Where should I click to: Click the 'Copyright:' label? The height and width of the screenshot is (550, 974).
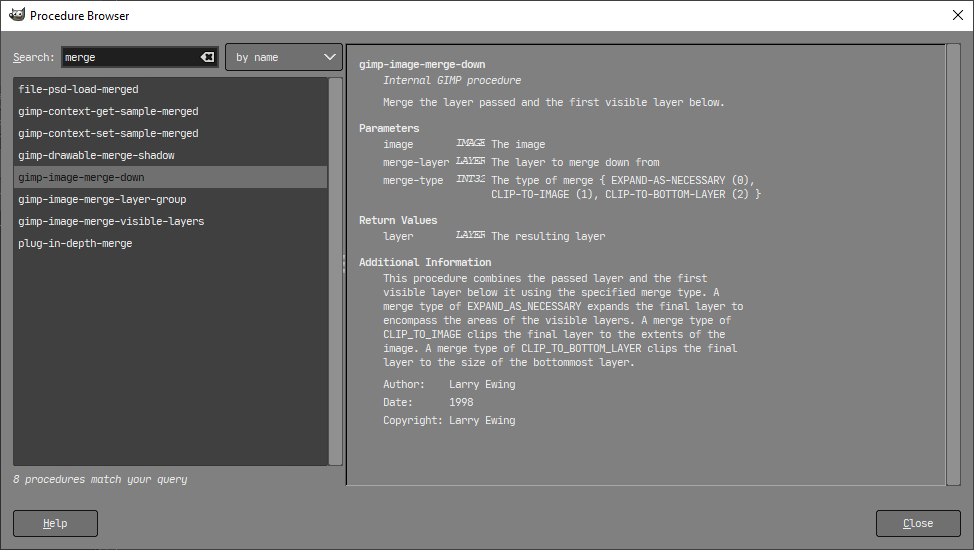(x=413, y=420)
